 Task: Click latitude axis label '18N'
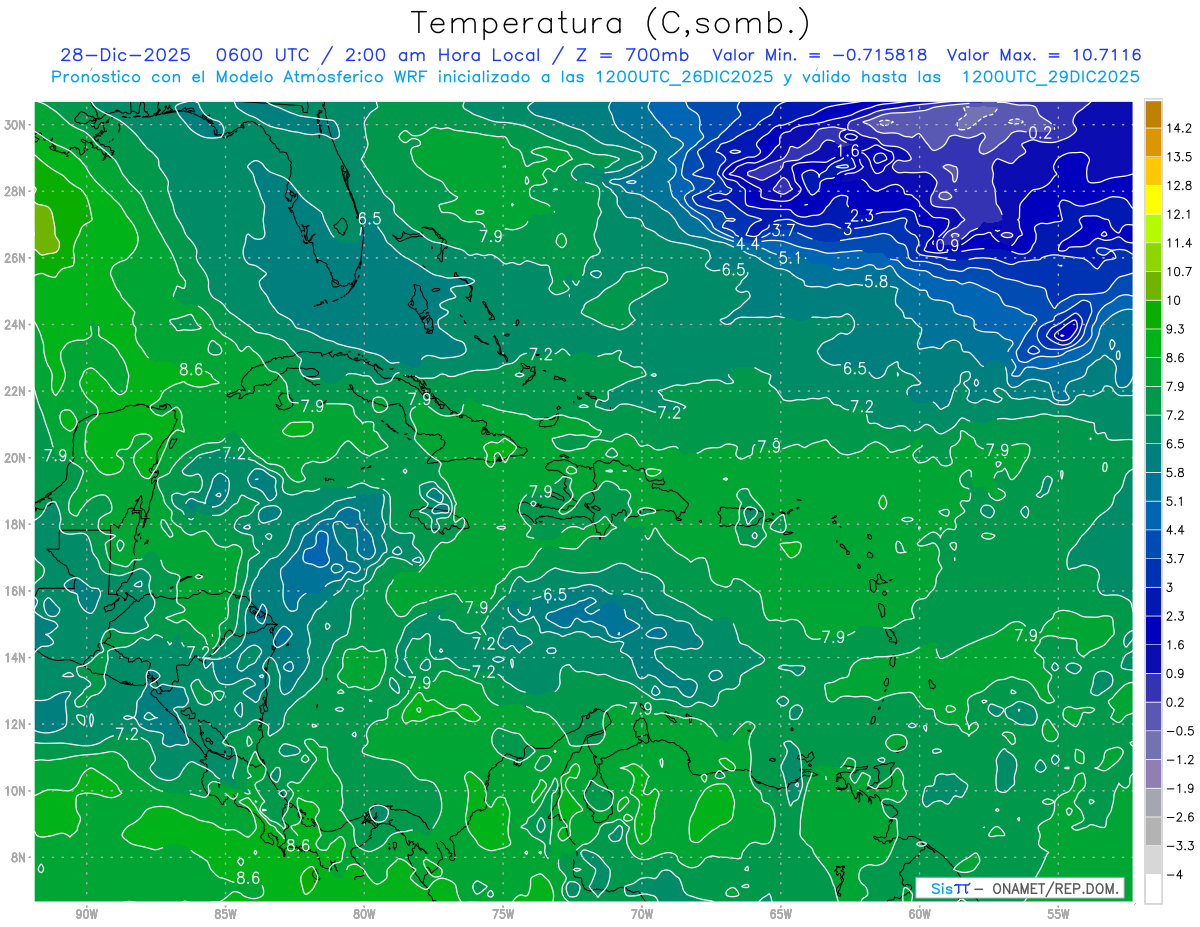16,524
